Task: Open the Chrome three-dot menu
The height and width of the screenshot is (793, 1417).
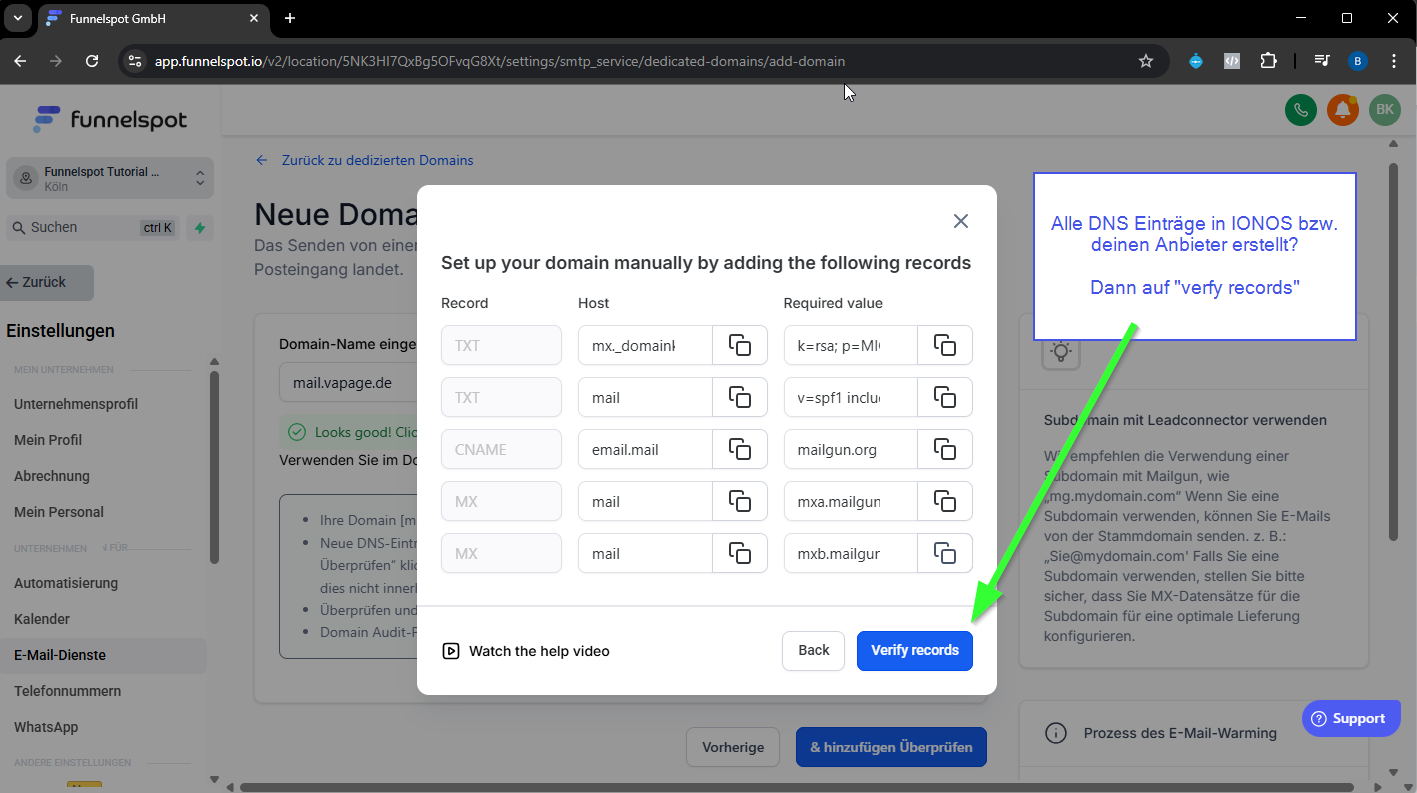Action: point(1394,61)
